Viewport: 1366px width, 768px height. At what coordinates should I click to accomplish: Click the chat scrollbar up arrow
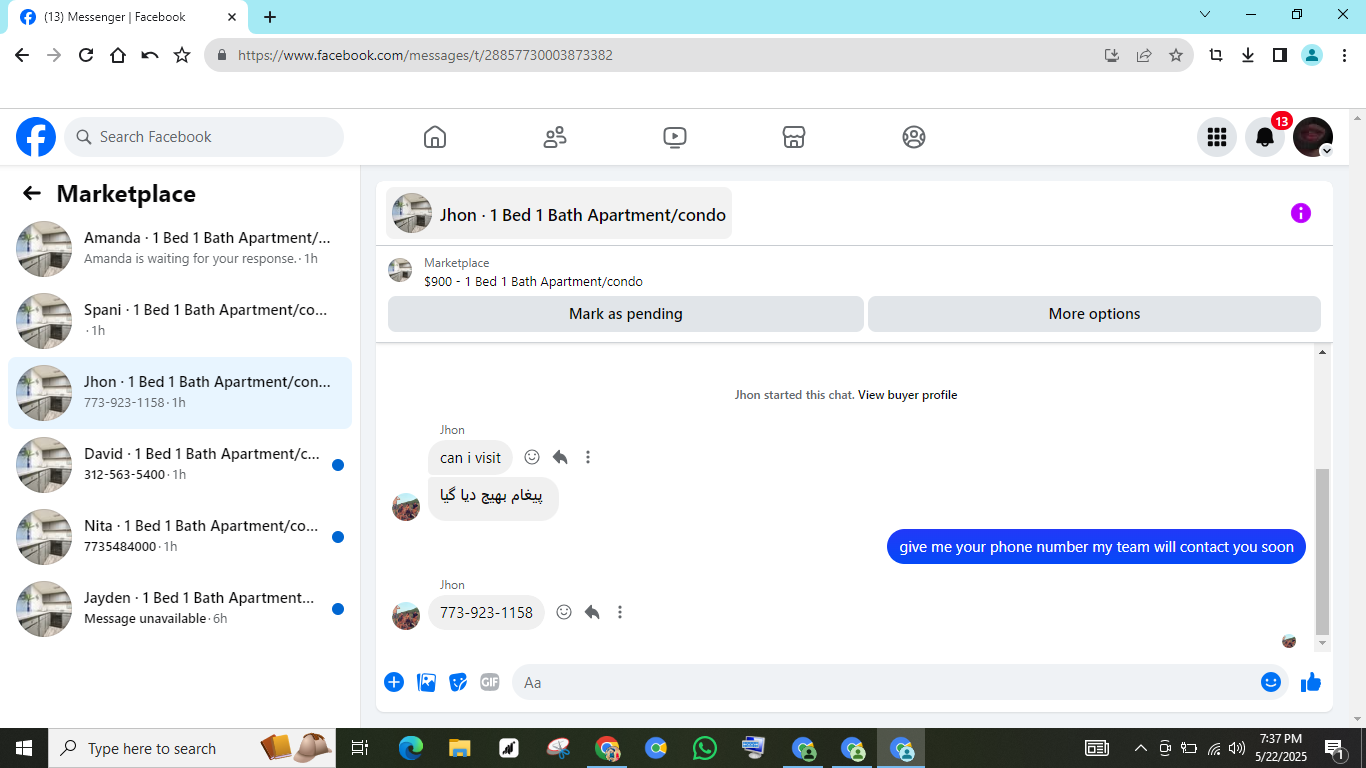1323,352
